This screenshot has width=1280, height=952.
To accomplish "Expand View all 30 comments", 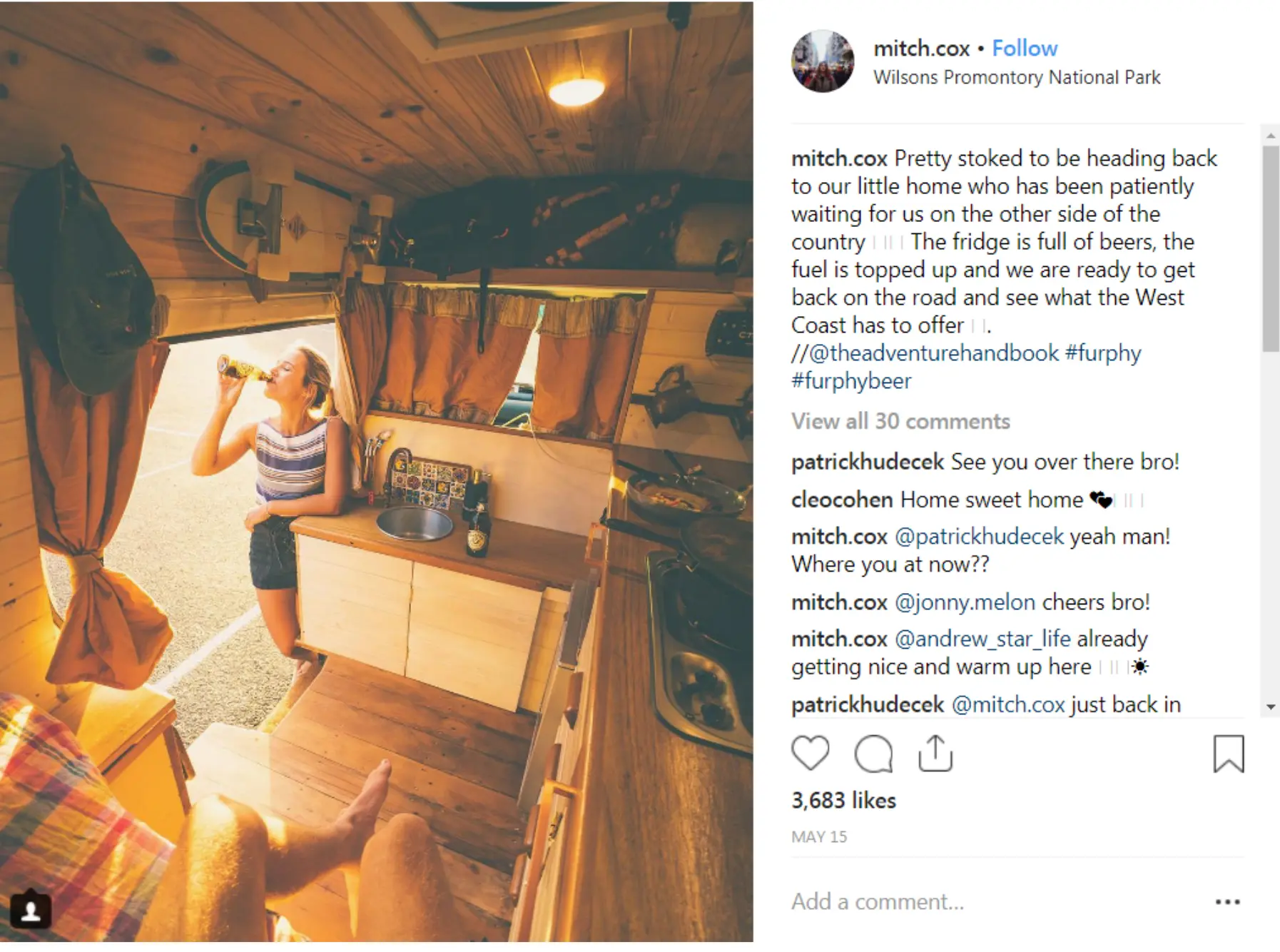I will coord(900,421).
